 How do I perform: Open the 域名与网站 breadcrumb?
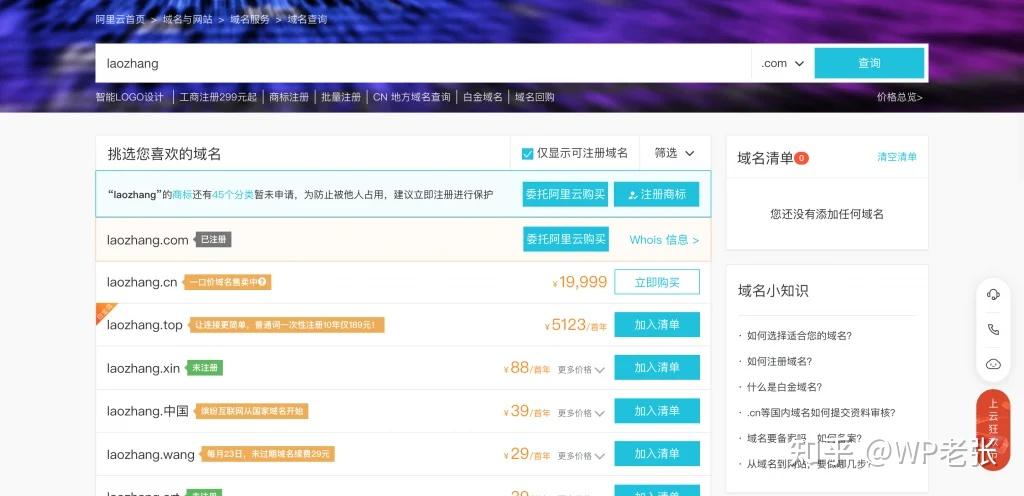click(x=187, y=19)
